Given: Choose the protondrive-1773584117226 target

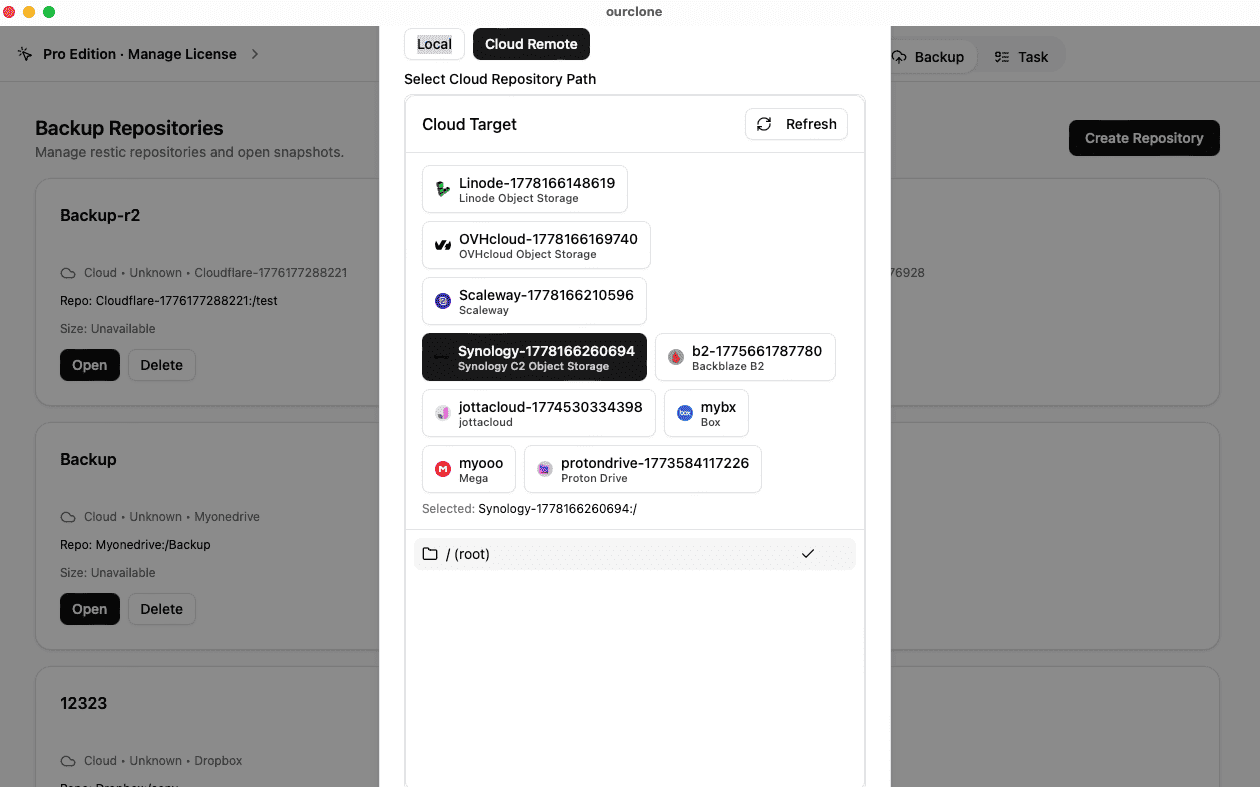Looking at the screenshot, I should pyautogui.click(x=643, y=469).
